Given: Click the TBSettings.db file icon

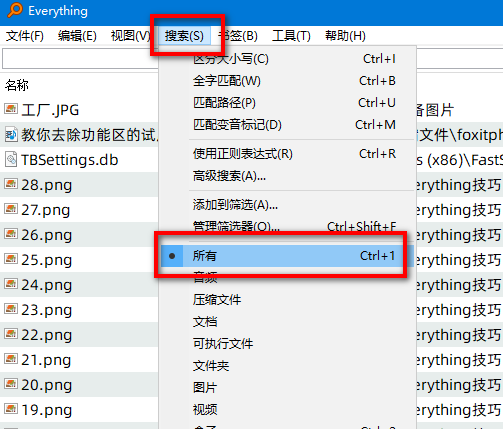Looking at the screenshot, I should pos(11,159).
